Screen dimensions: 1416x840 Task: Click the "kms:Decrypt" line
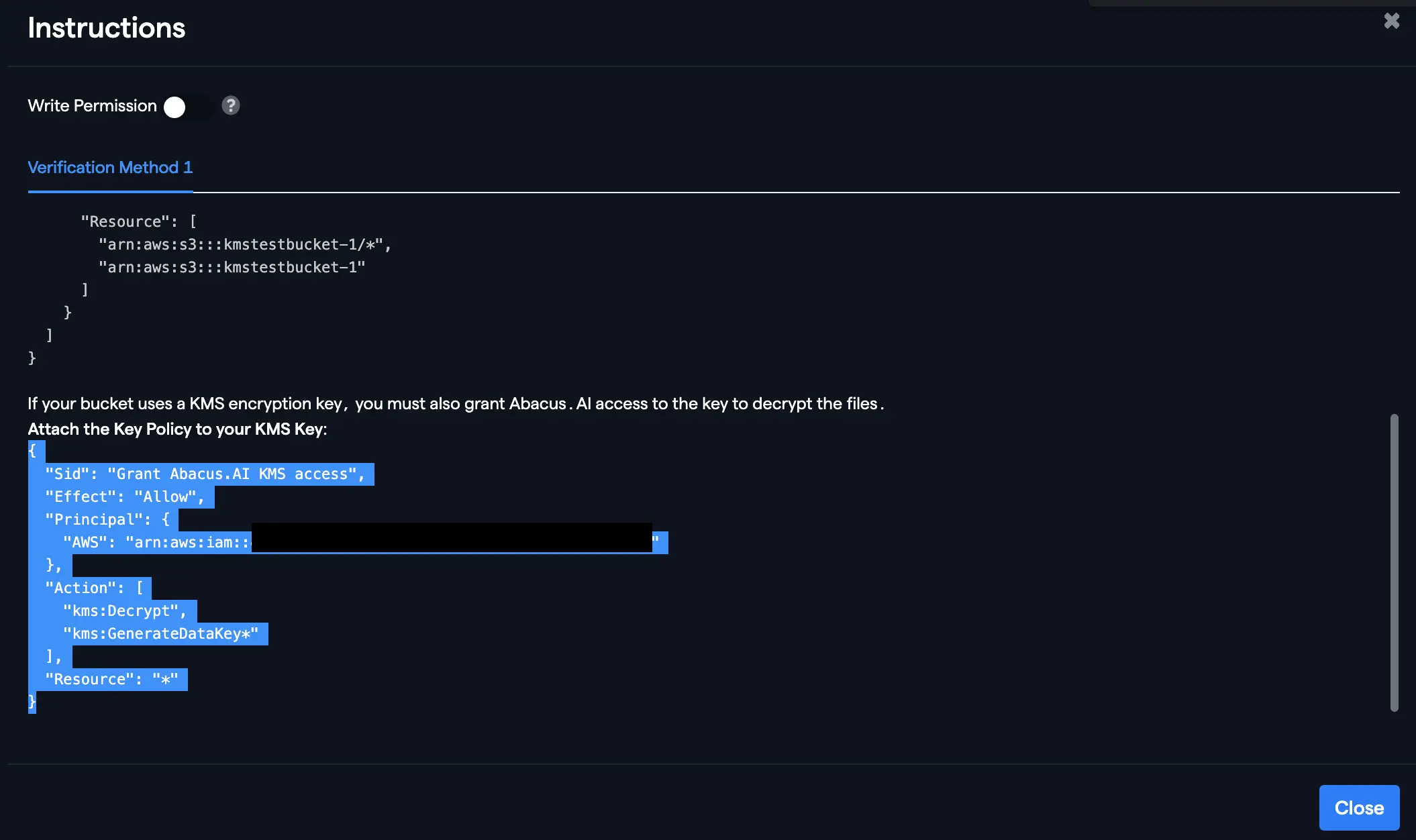coord(124,611)
